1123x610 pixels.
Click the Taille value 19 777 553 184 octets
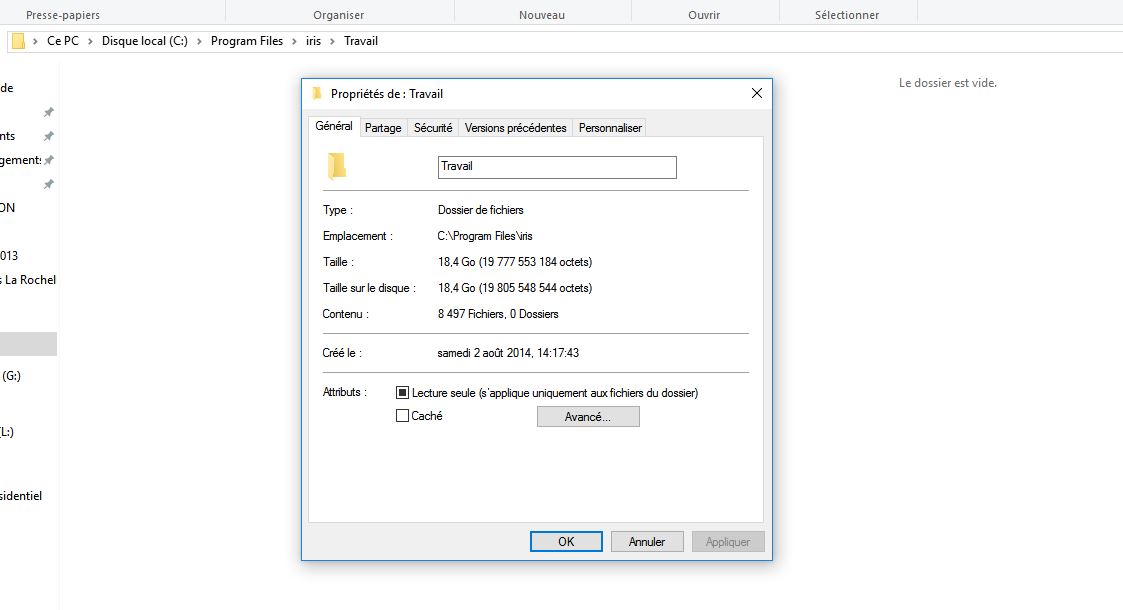(x=515, y=262)
